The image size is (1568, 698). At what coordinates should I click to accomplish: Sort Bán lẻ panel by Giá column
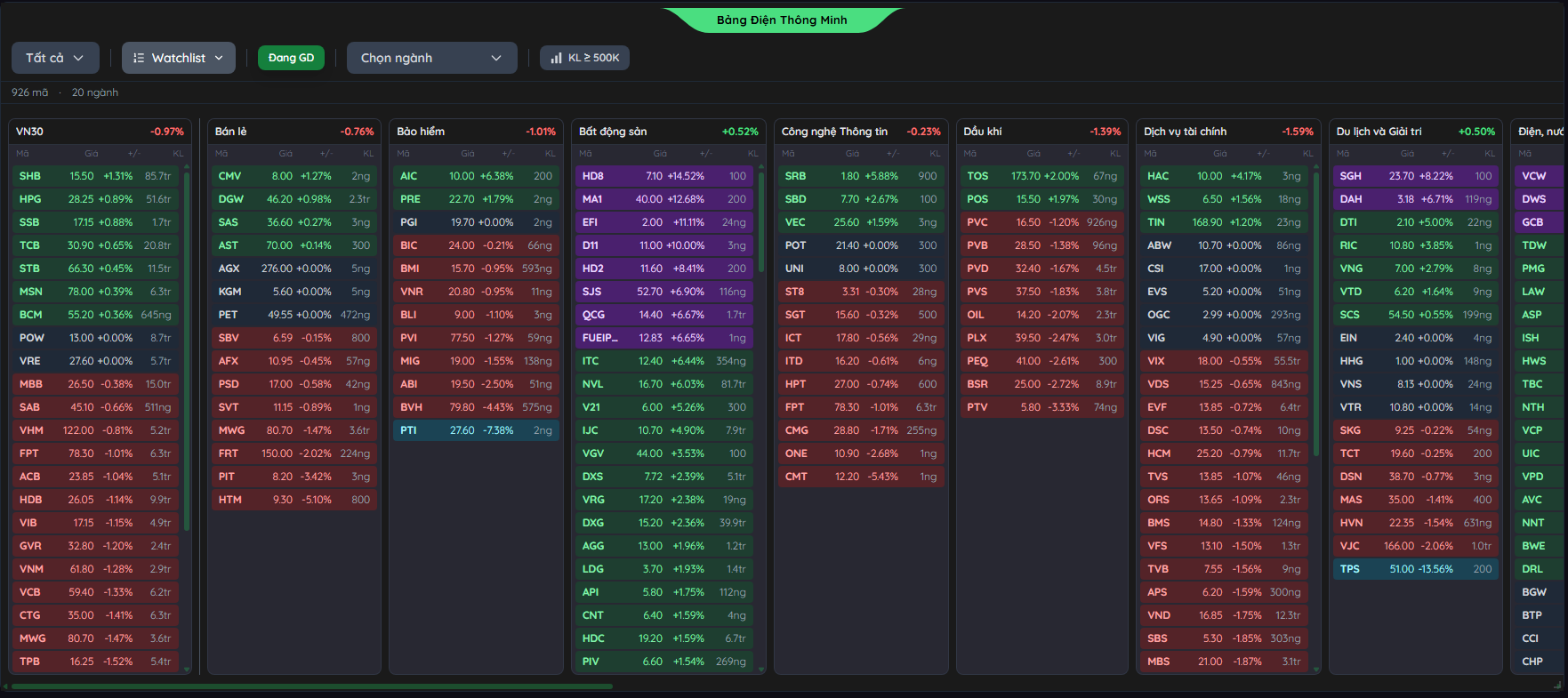click(x=285, y=154)
